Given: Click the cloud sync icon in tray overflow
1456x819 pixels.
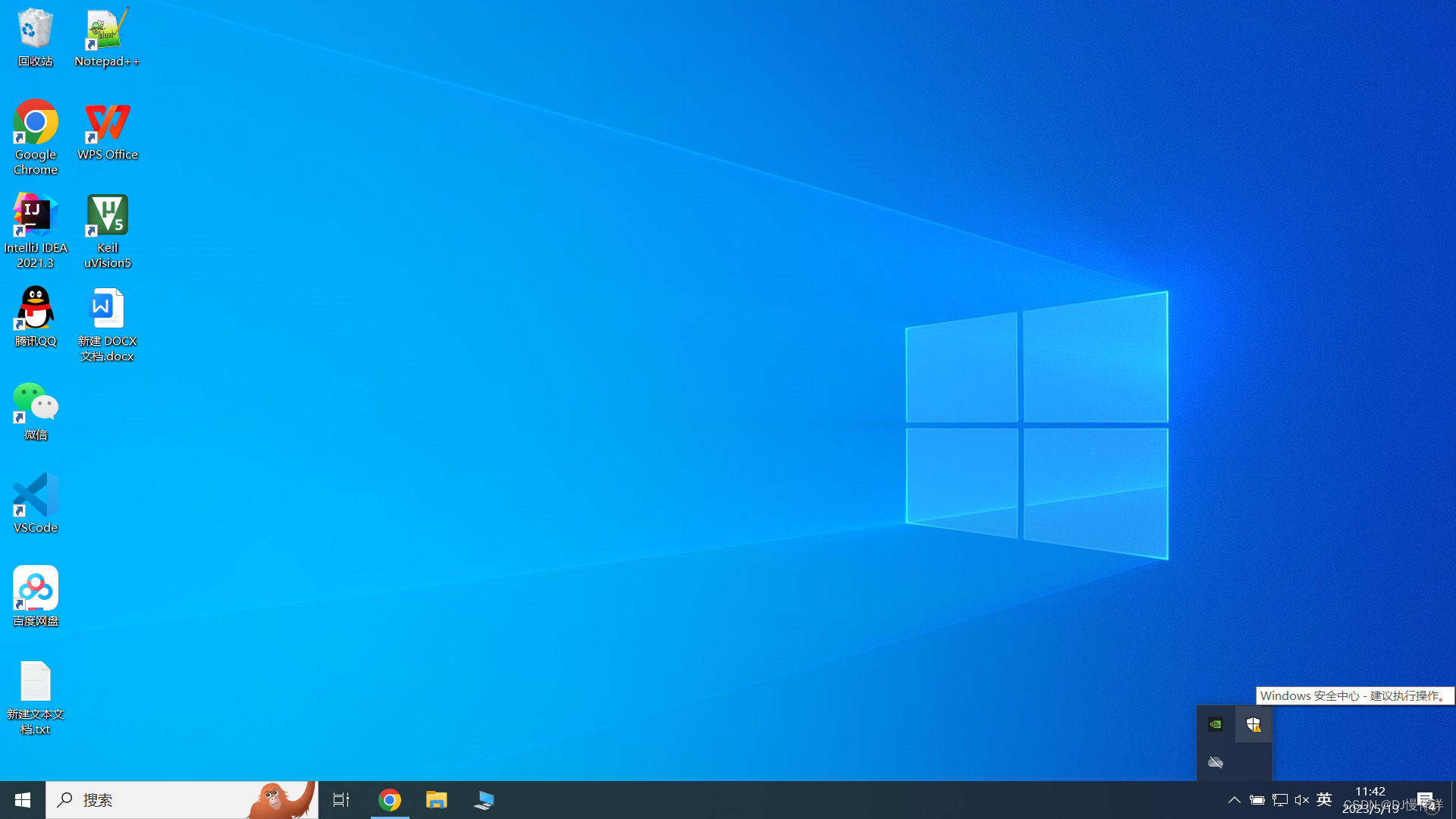Looking at the screenshot, I should coord(1216,762).
